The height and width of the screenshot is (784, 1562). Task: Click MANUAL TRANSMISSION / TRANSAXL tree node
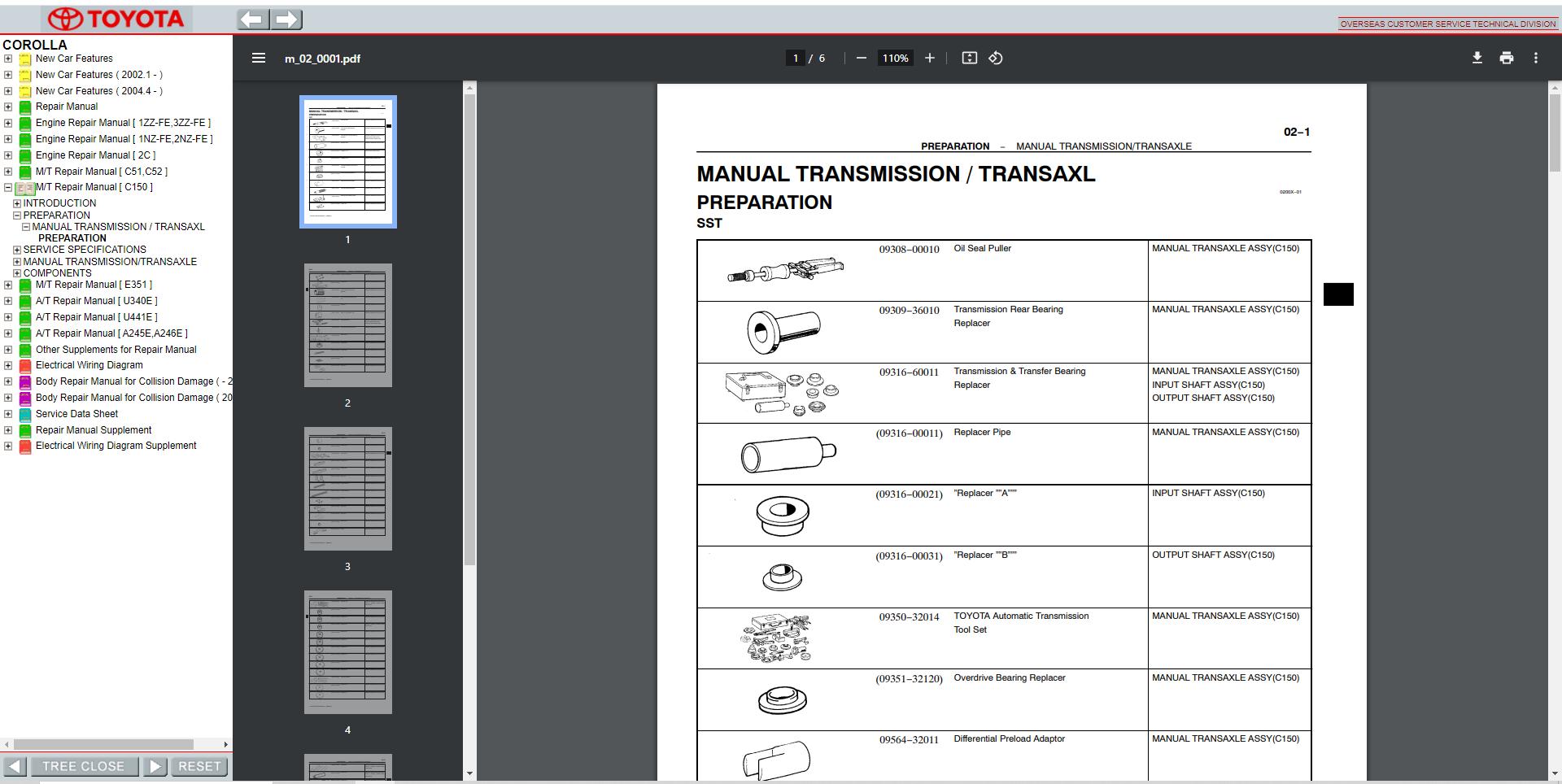pyautogui.click(x=119, y=227)
